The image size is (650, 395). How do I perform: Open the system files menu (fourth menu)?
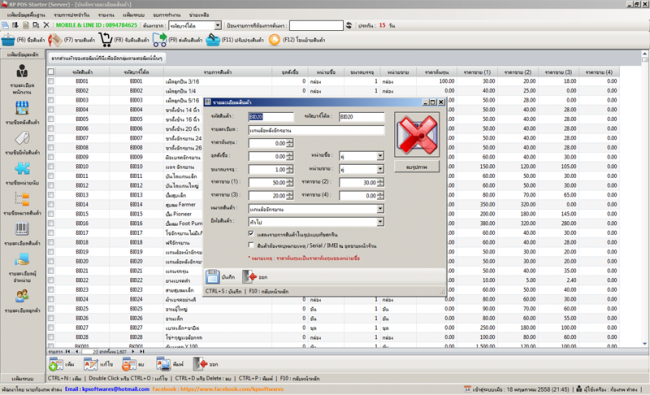[134, 15]
